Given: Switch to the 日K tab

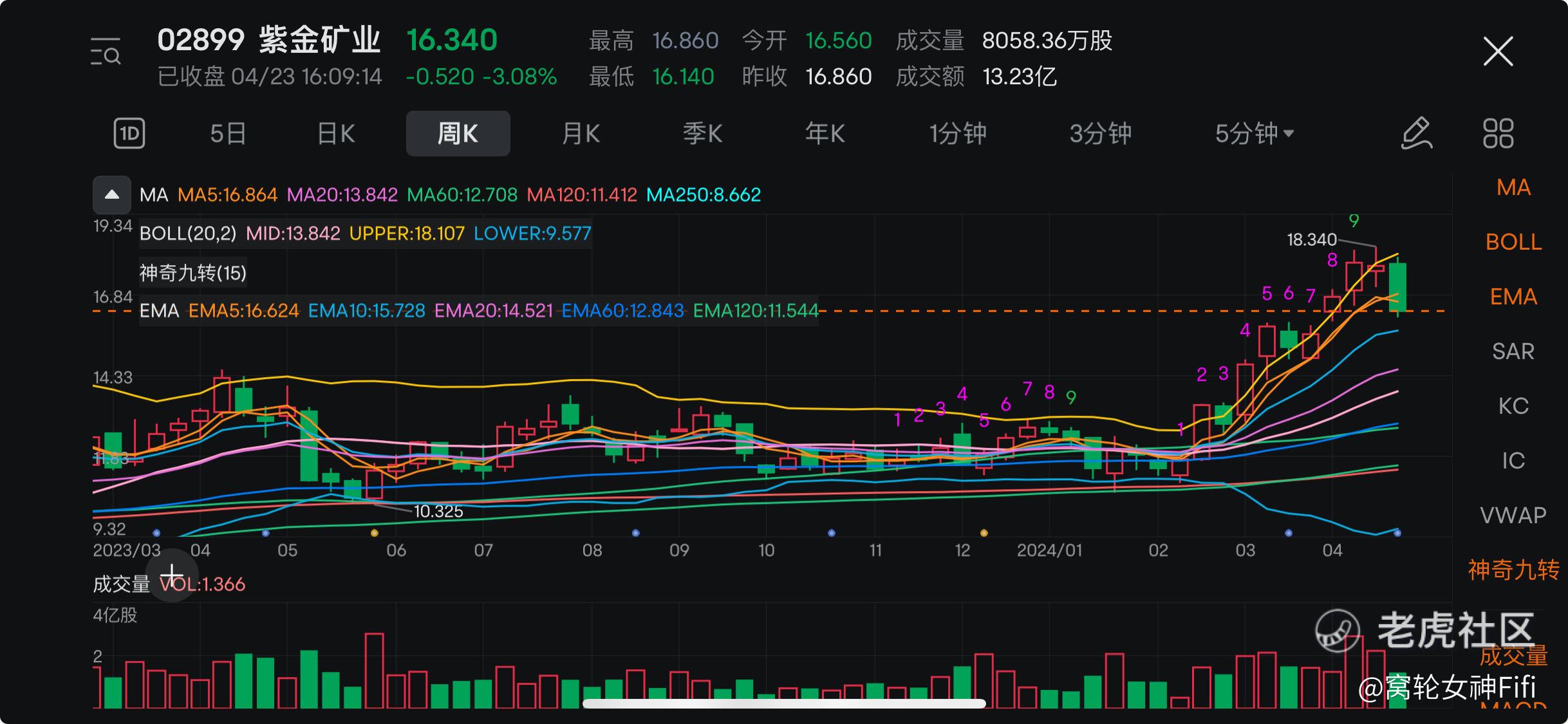Looking at the screenshot, I should click(336, 134).
